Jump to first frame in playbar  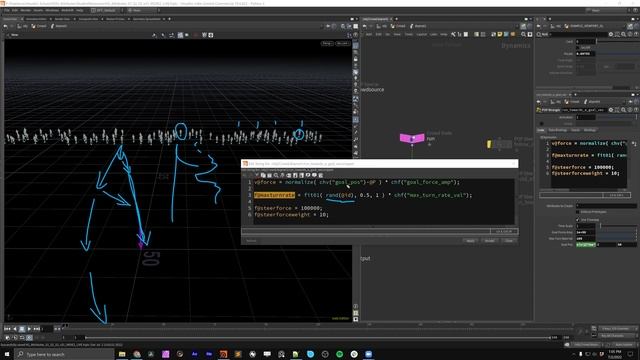click(x=7, y=329)
